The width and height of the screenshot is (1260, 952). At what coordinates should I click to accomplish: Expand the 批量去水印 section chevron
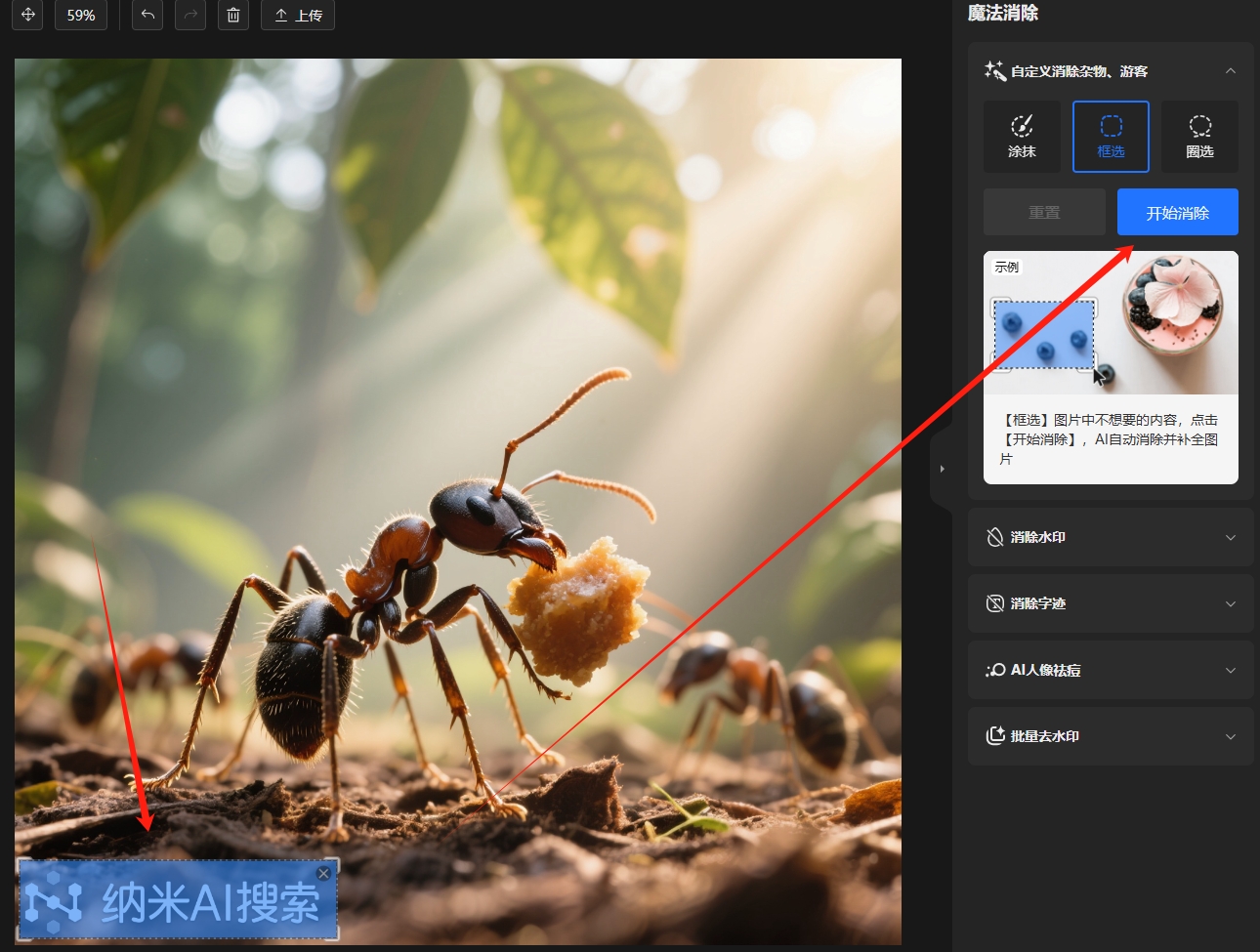click(x=1231, y=736)
